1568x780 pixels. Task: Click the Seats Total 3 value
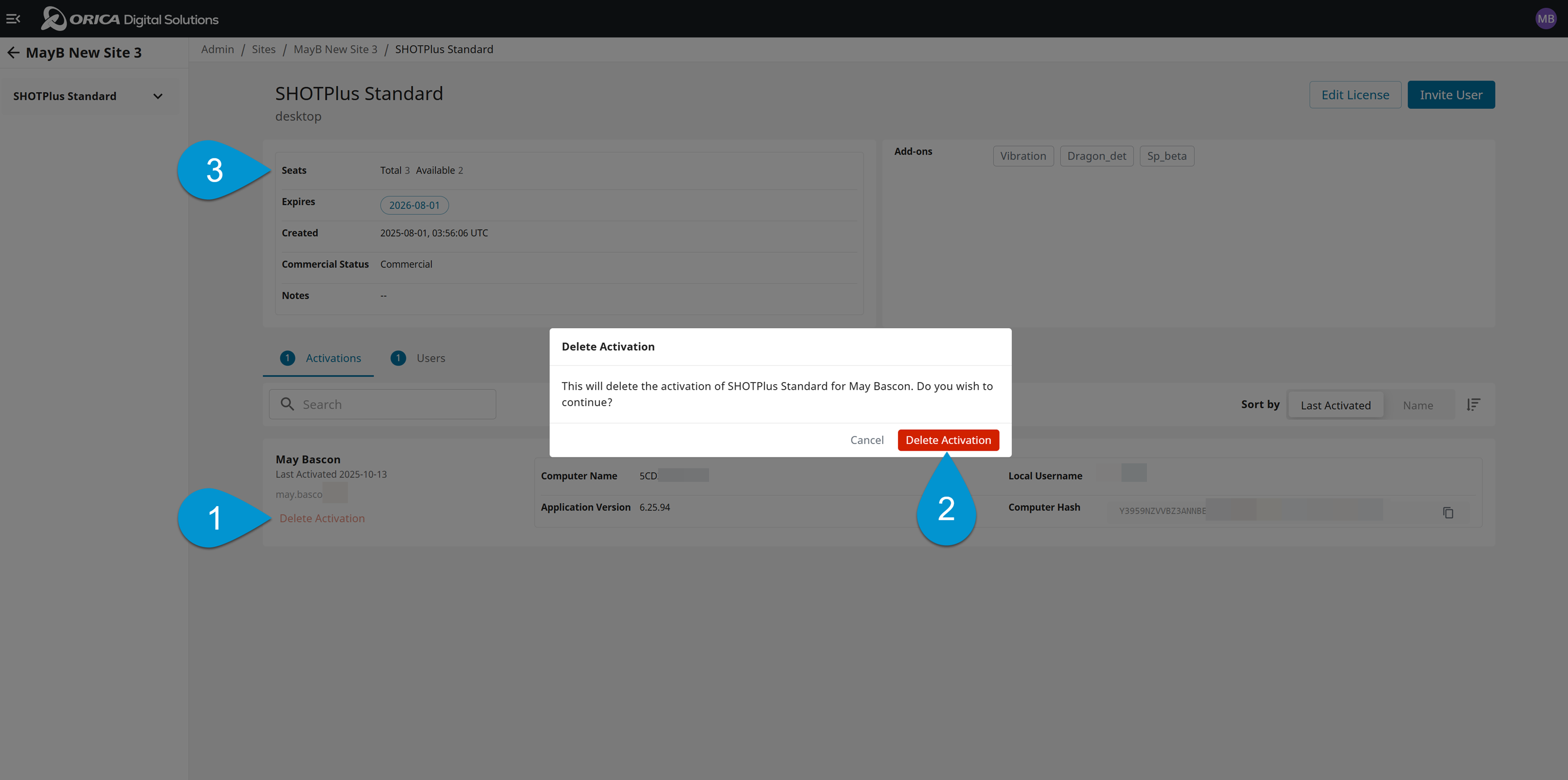[x=395, y=170]
